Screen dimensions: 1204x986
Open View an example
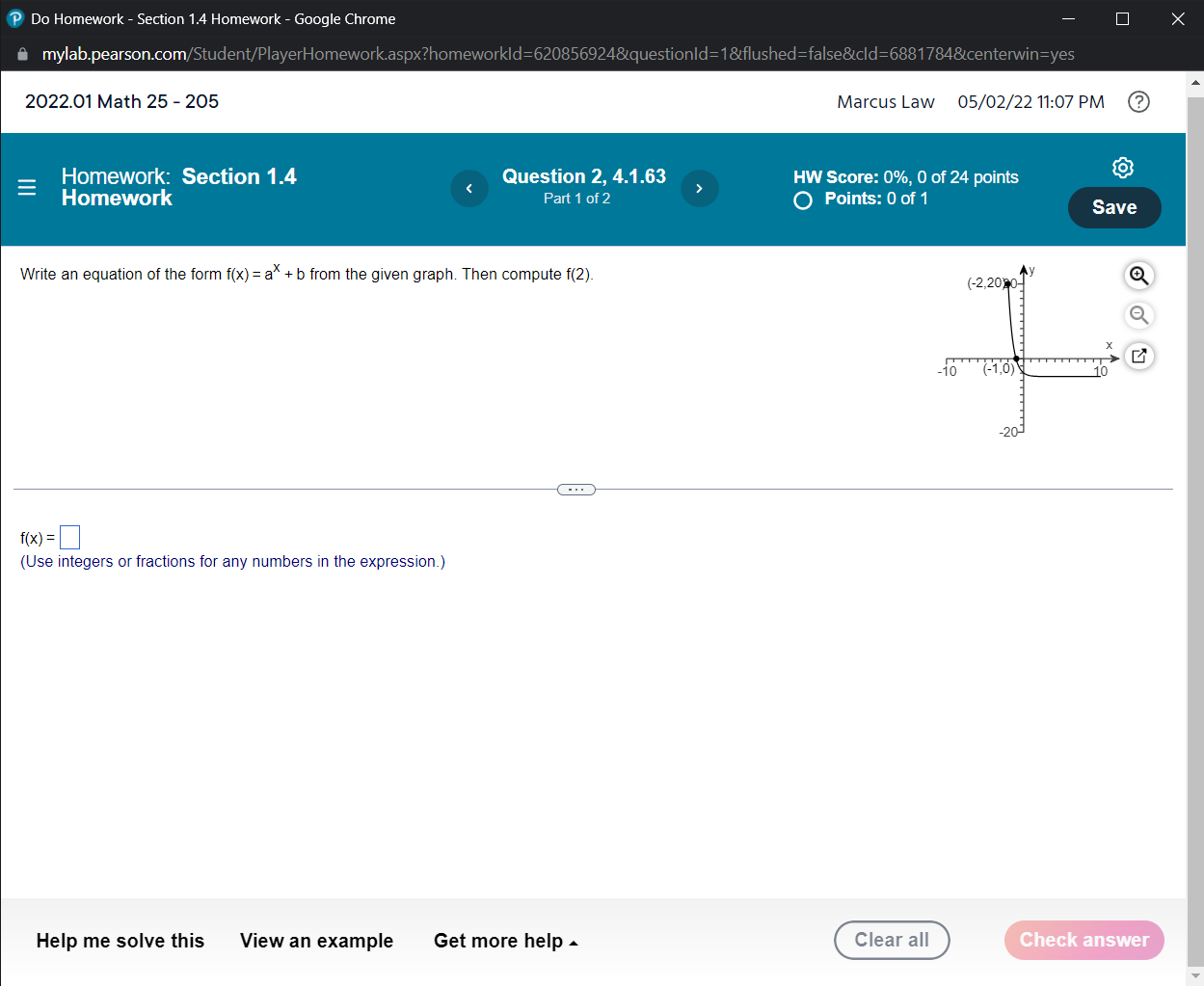click(x=316, y=940)
